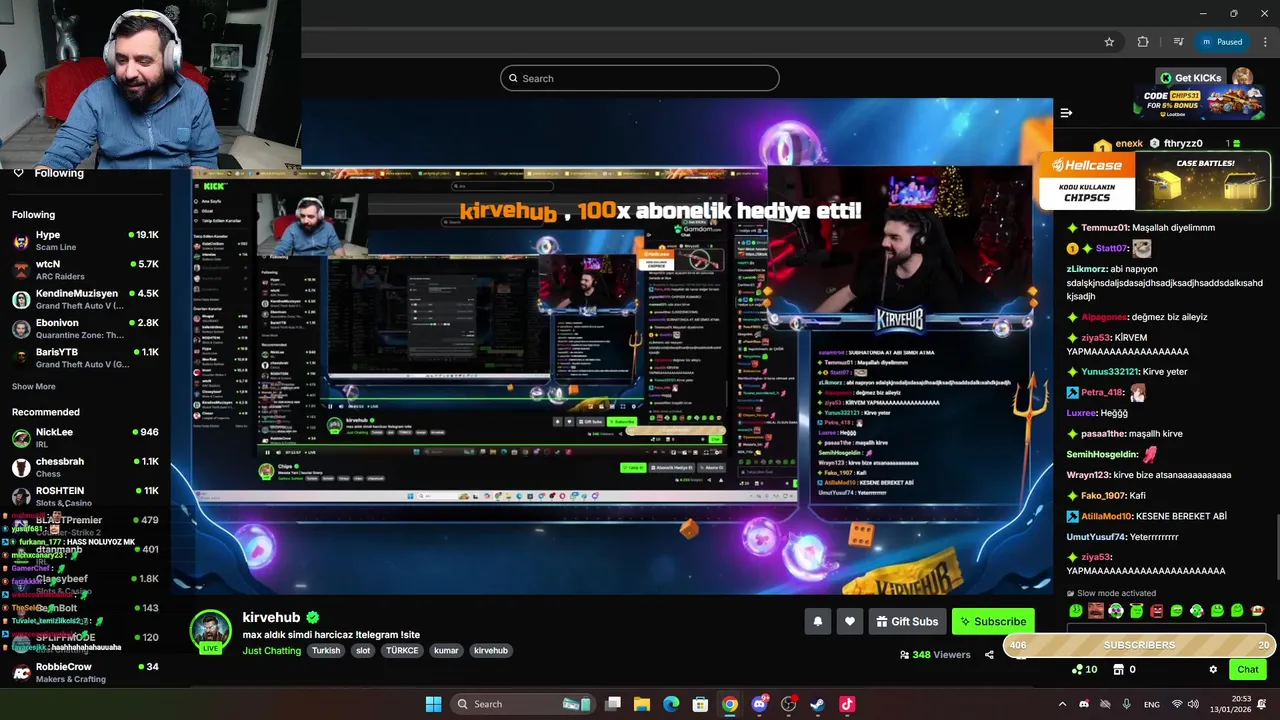1280x720 pixels.
Task: Open BarisYTB channel in sidebar
Action: pos(85,358)
